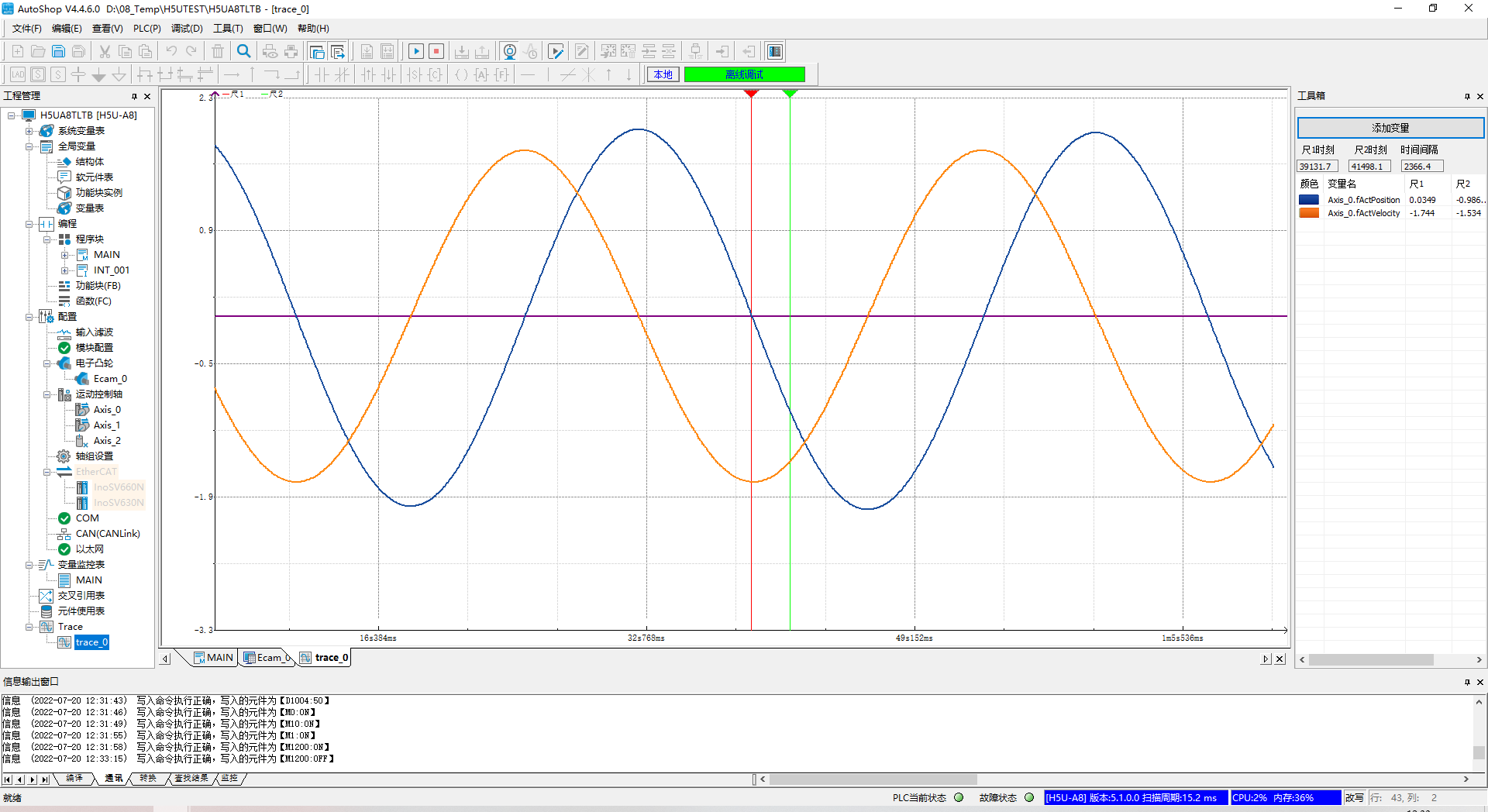Screen dimensions: 1488x812
Task: Click the red ruler 1 marker
Action: point(751,93)
